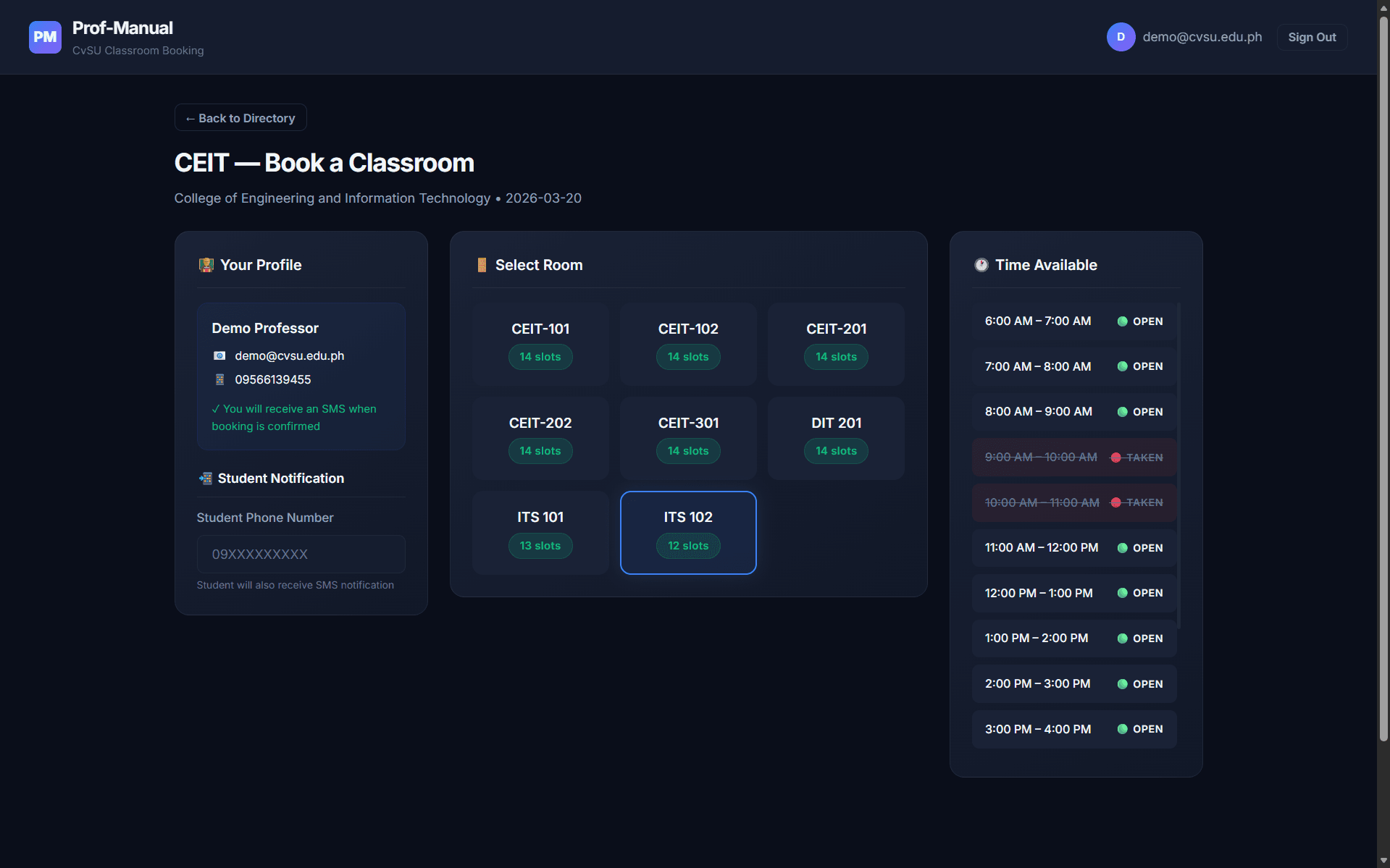Click the Prof-Manual title link

pos(122,28)
